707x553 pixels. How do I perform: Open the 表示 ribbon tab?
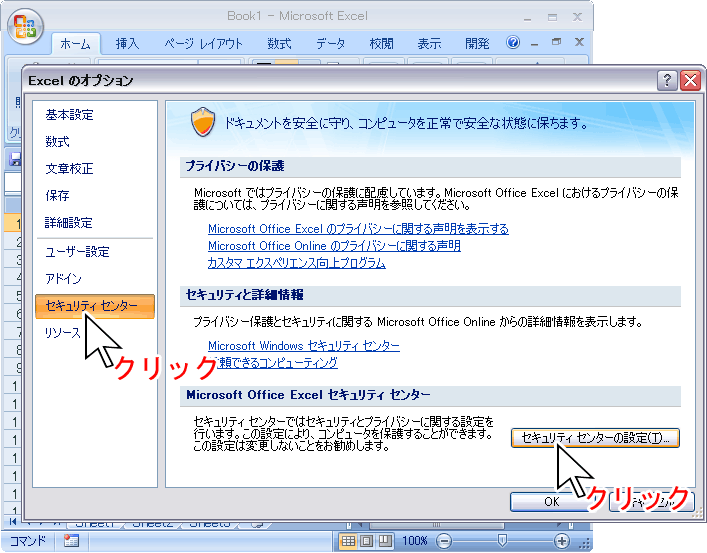pyautogui.click(x=429, y=44)
